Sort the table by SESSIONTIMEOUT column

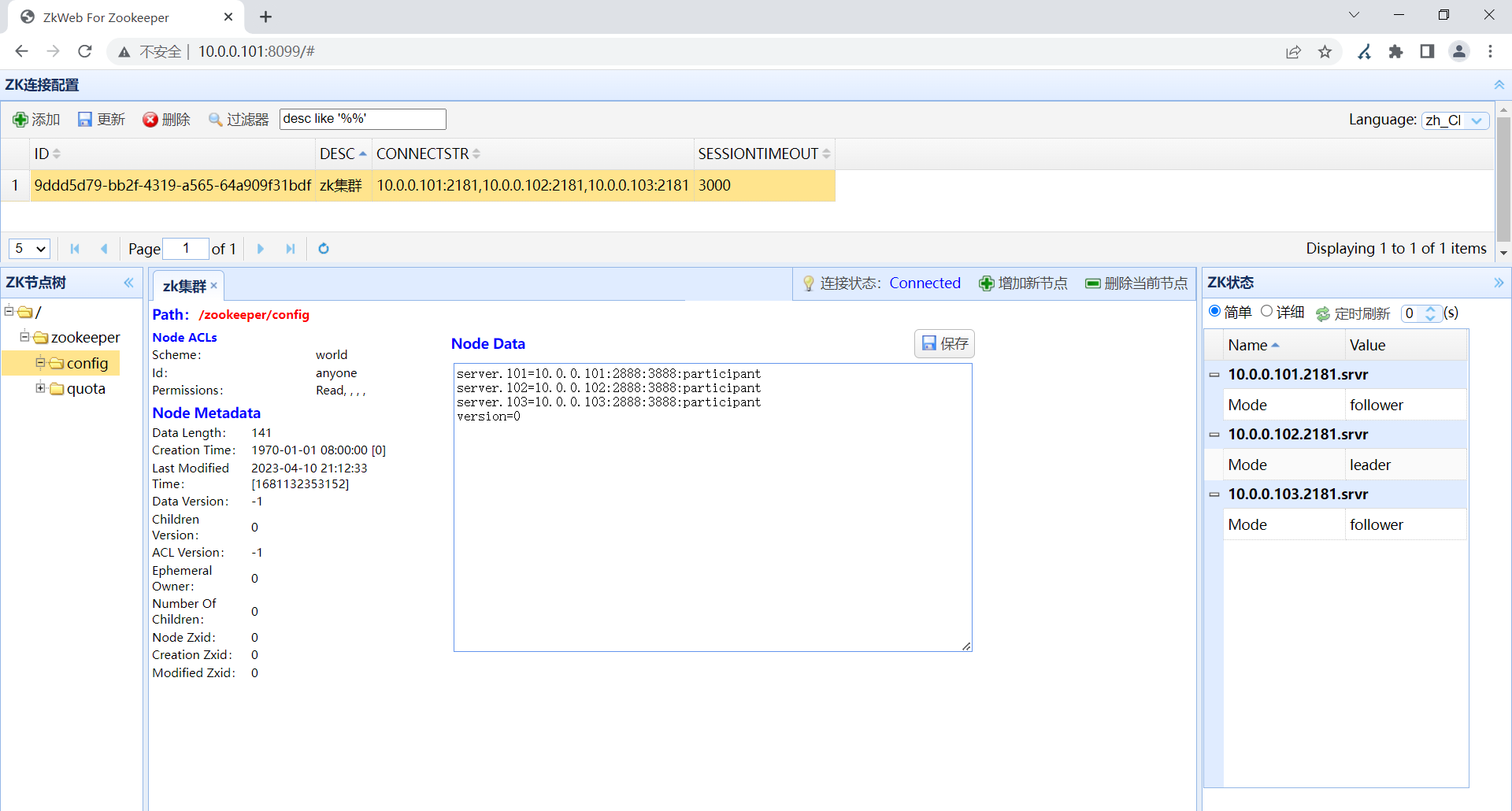pyautogui.click(x=764, y=154)
